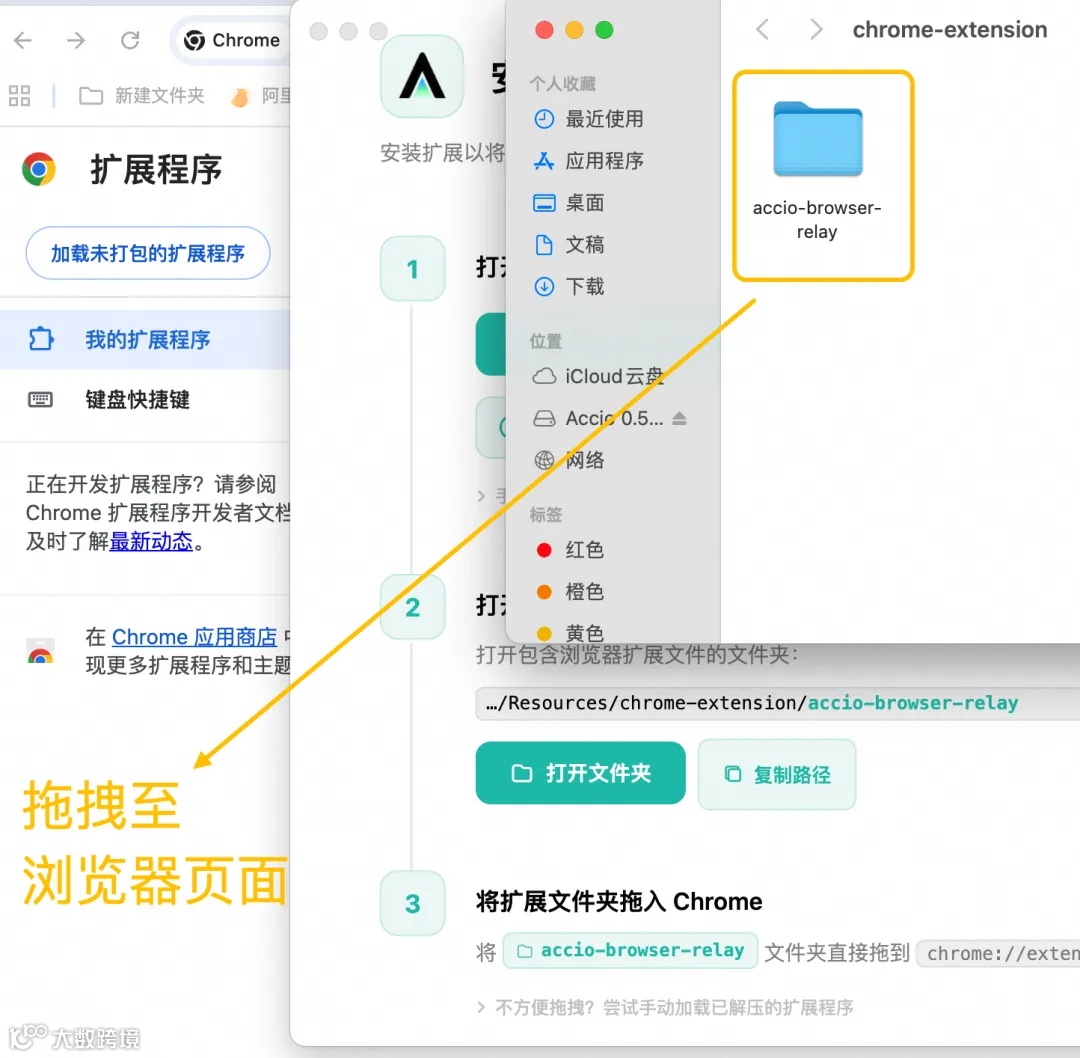The image size is (1080, 1058).
Task: Choose the 橙色 tag in Finder
Action: (x=570, y=592)
